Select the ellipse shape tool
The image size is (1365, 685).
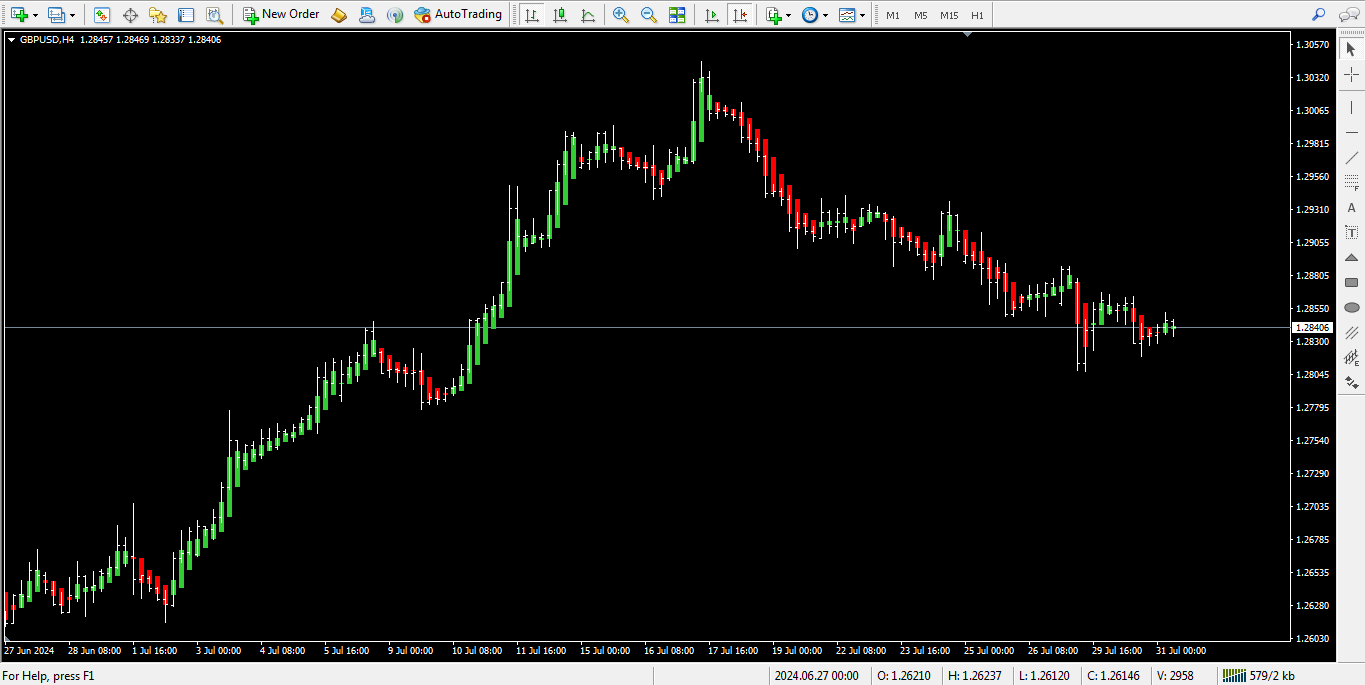pyautogui.click(x=1351, y=307)
